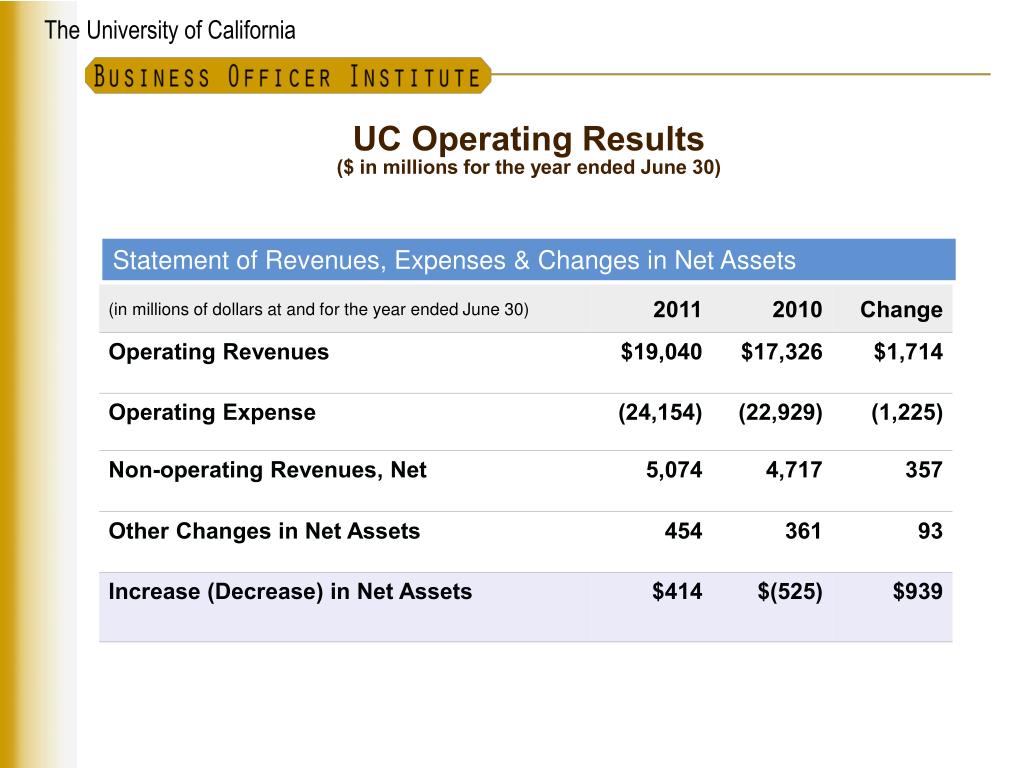The height and width of the screenshot is (768, 1024).
Task: Select the 'UC Operating Results' title
Action: [528, 138]
